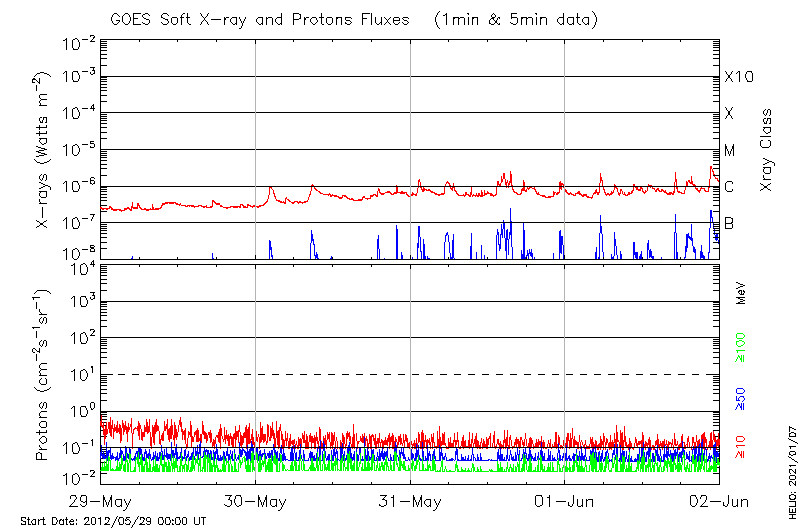Click the 10⁴ tick on the protons axis

tap(82, 266)
